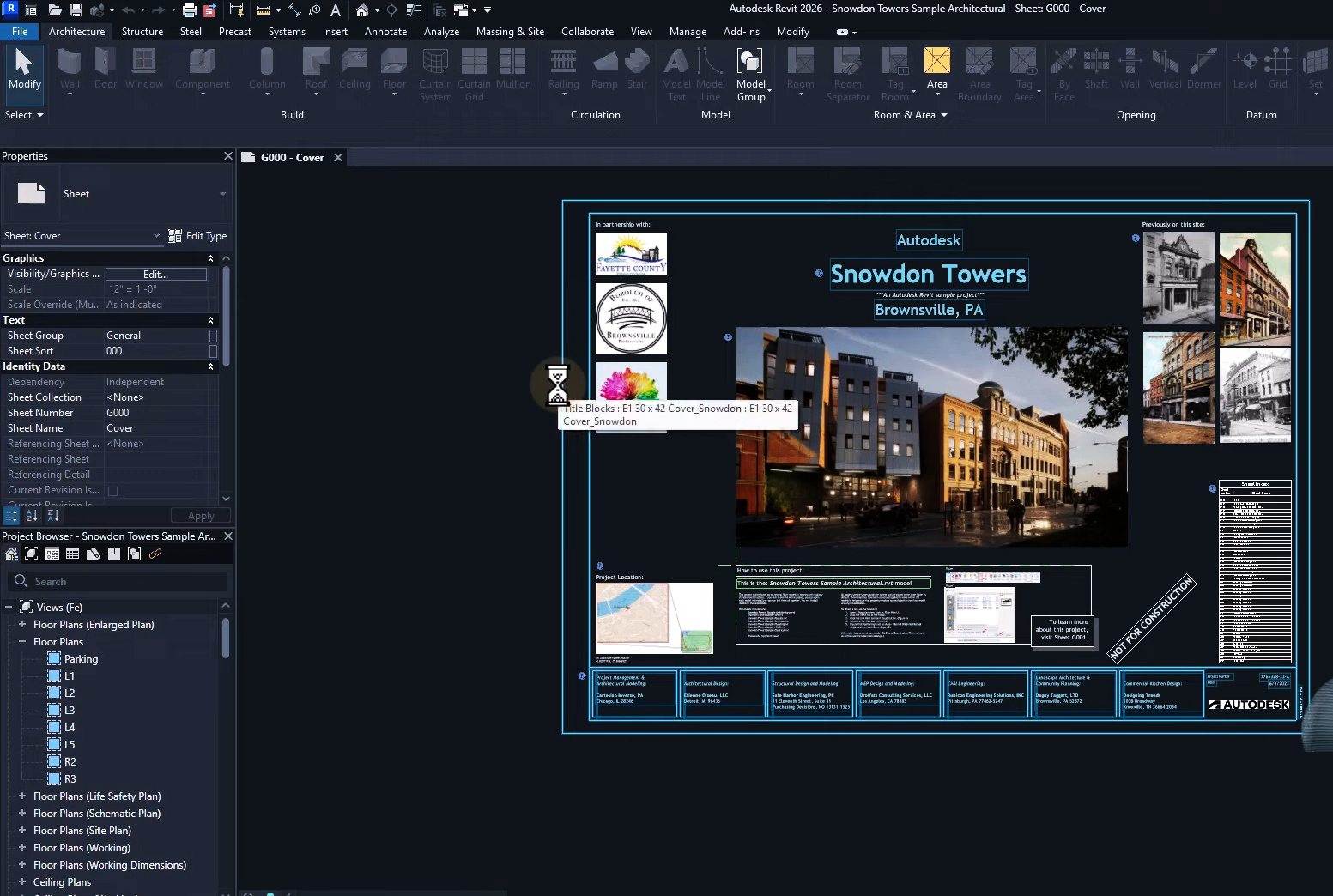1333x896 pixels.
Task: Select the Area tool in Room & Area
Action: (x=937, y=69)
